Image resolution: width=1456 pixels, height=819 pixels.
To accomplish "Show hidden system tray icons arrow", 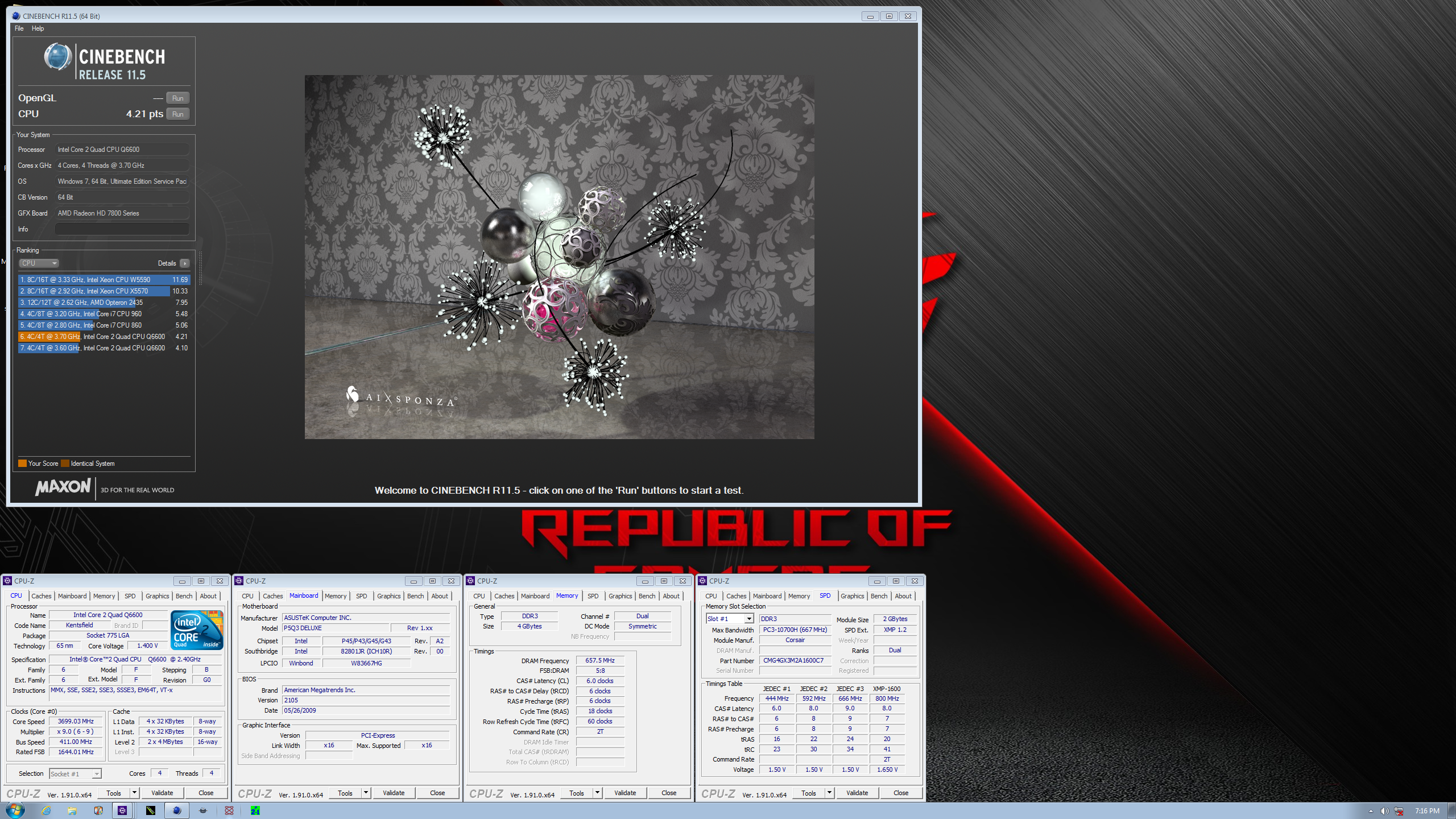I will (x=1371, y=811).
